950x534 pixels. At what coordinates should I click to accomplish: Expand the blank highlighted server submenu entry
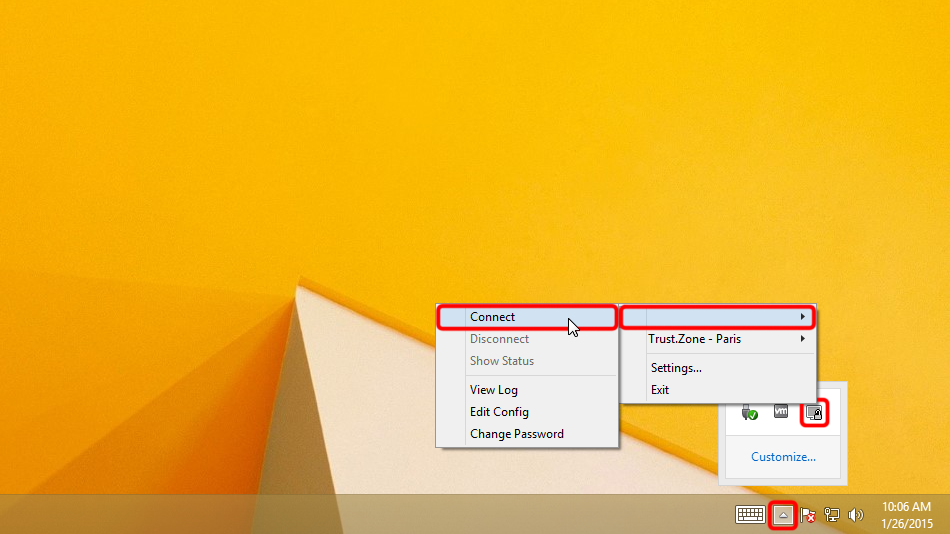click(x=717, y=317)
